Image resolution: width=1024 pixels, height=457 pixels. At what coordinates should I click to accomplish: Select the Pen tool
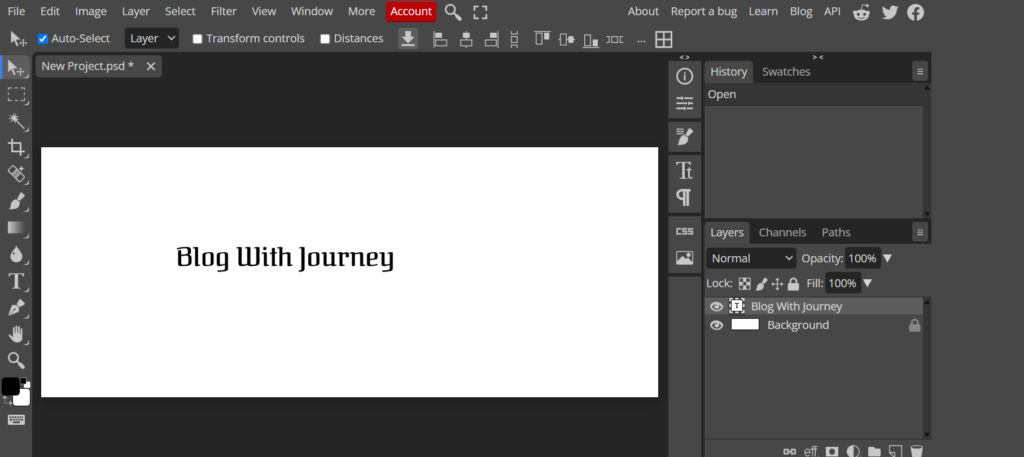point(16,308)
